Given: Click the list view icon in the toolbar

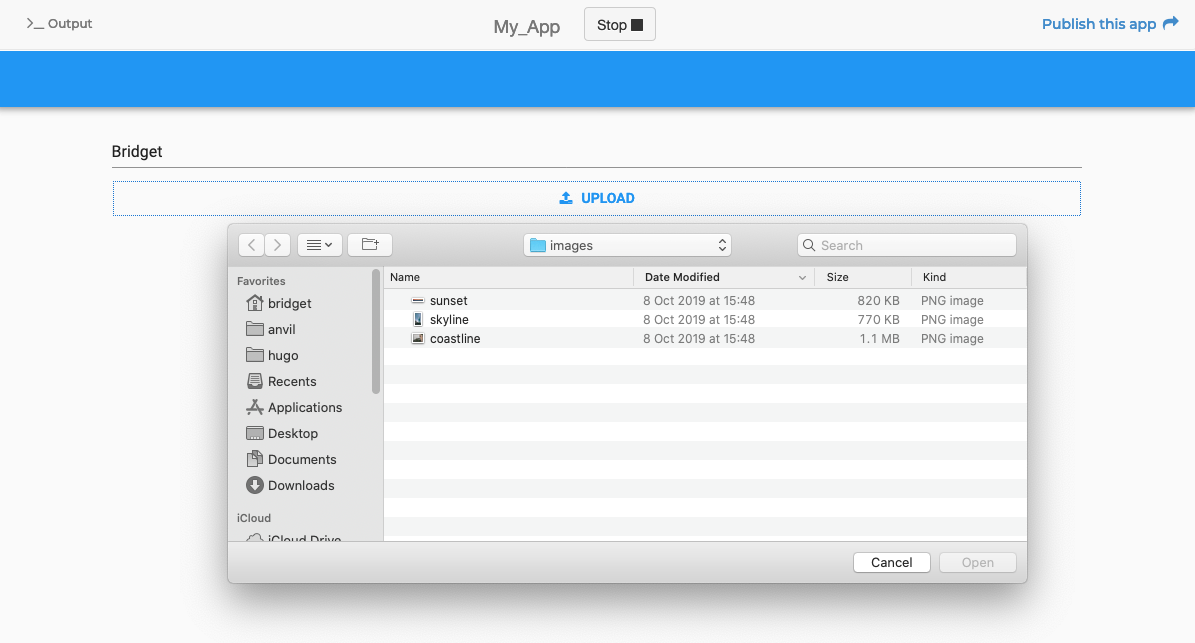Looking at the screenshot, I should (x=313, y=244).
